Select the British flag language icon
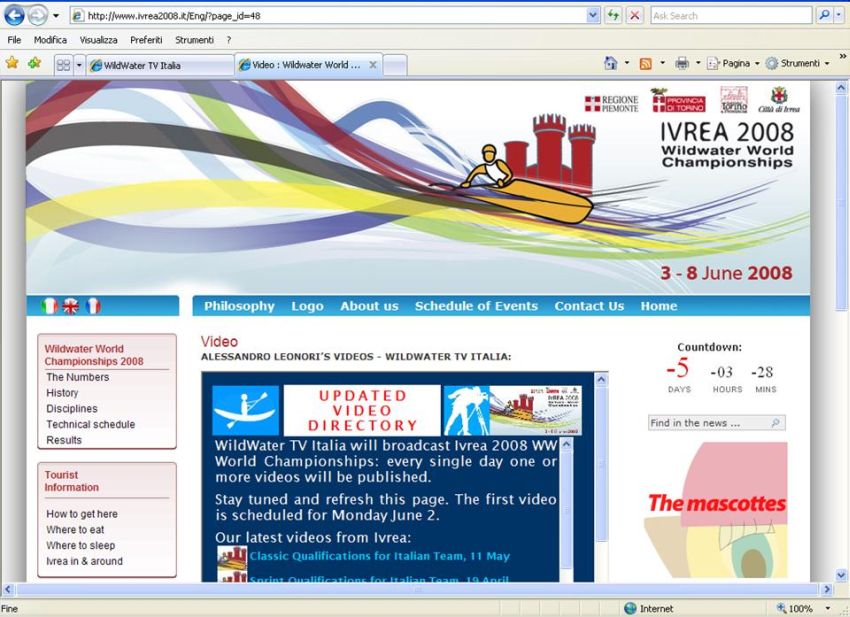Viewport: 850px width, 617px height. pyautogui.click(x=70, y=306)
